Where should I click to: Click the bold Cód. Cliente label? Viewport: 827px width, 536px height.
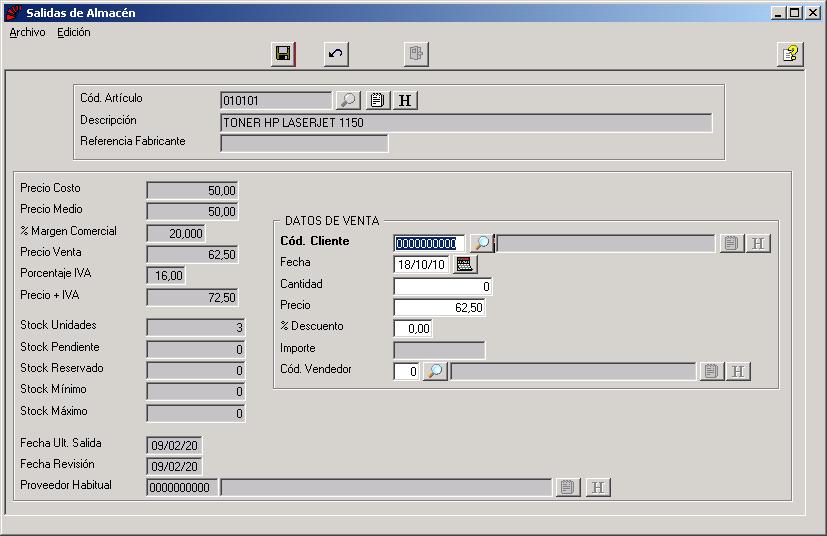(315, 241)
